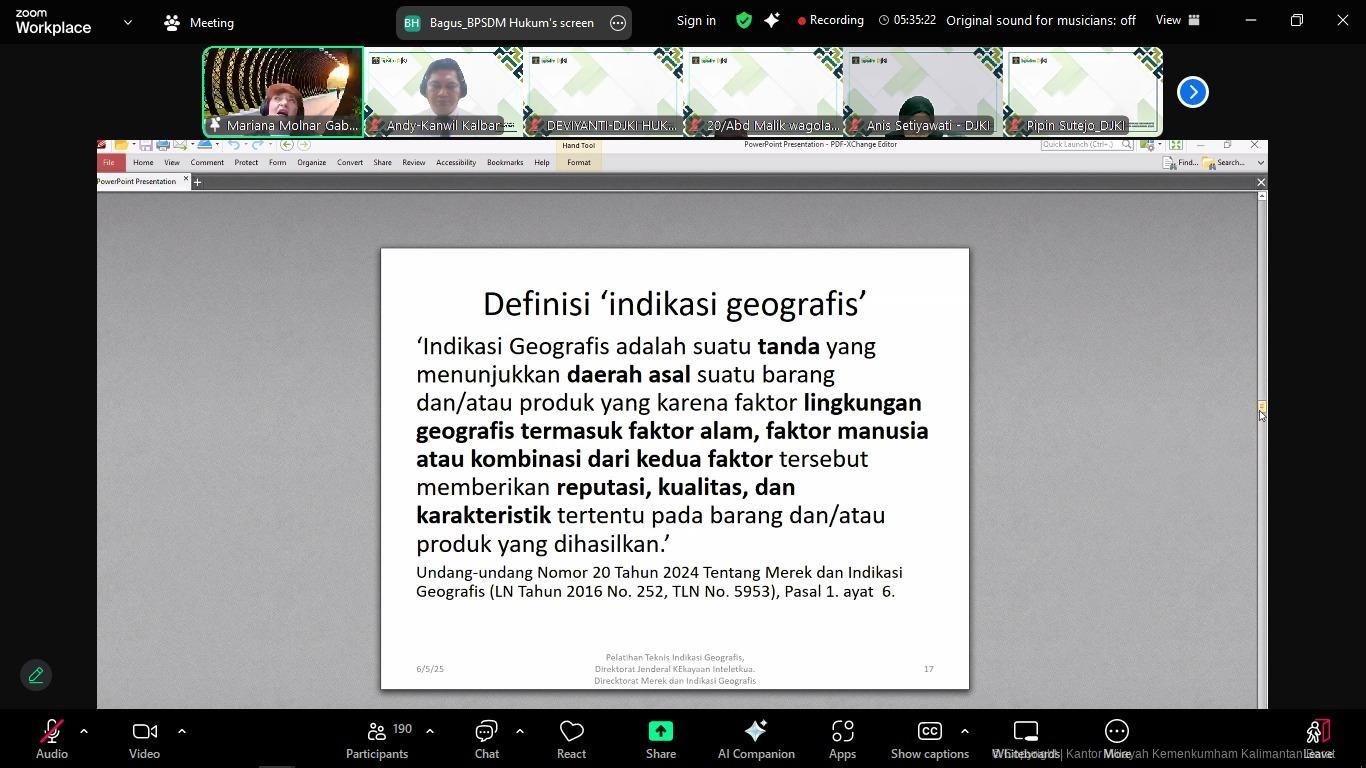Open AI Companion in the Zoom toolbar
The height and width of the screenshot is (768, 1366).
click(755, 738)
